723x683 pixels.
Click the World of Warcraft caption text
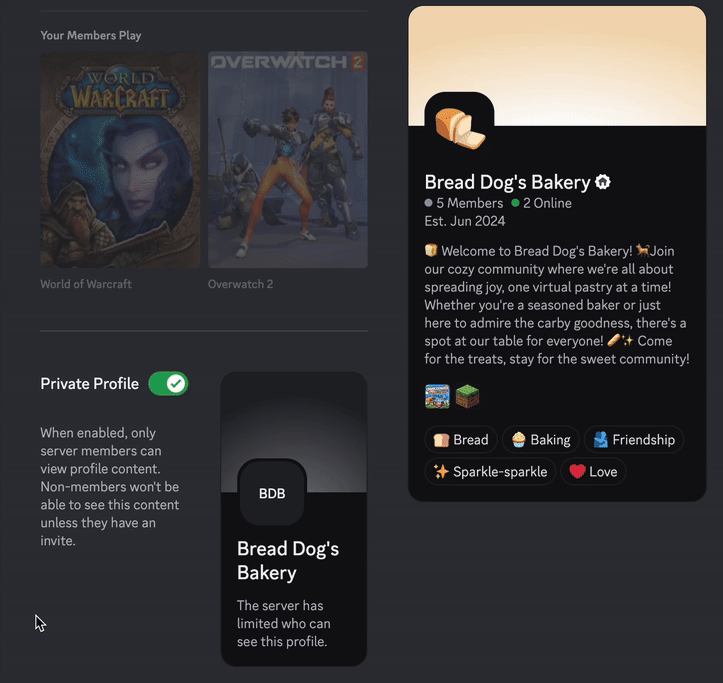[x=86, y=284]
